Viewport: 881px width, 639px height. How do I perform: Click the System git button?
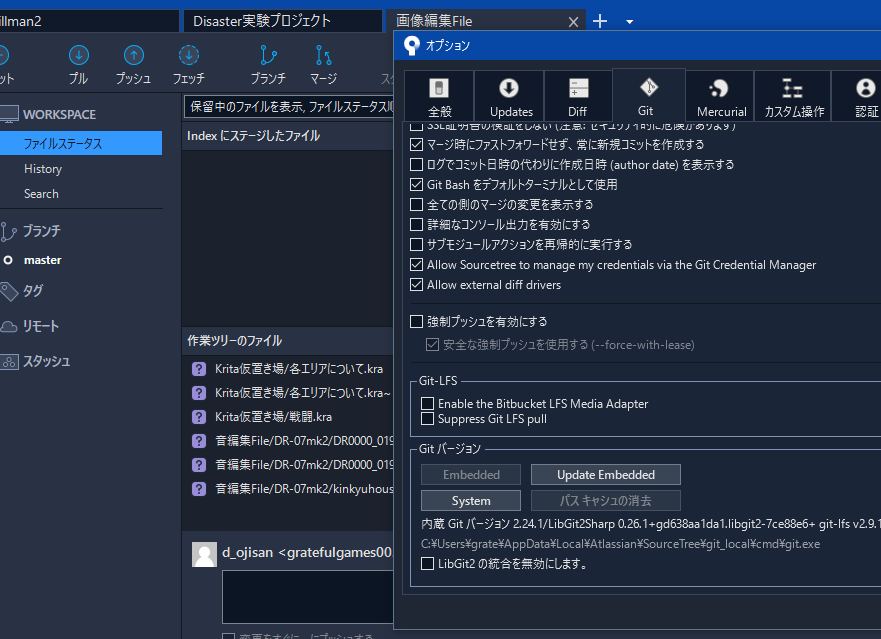471,501
